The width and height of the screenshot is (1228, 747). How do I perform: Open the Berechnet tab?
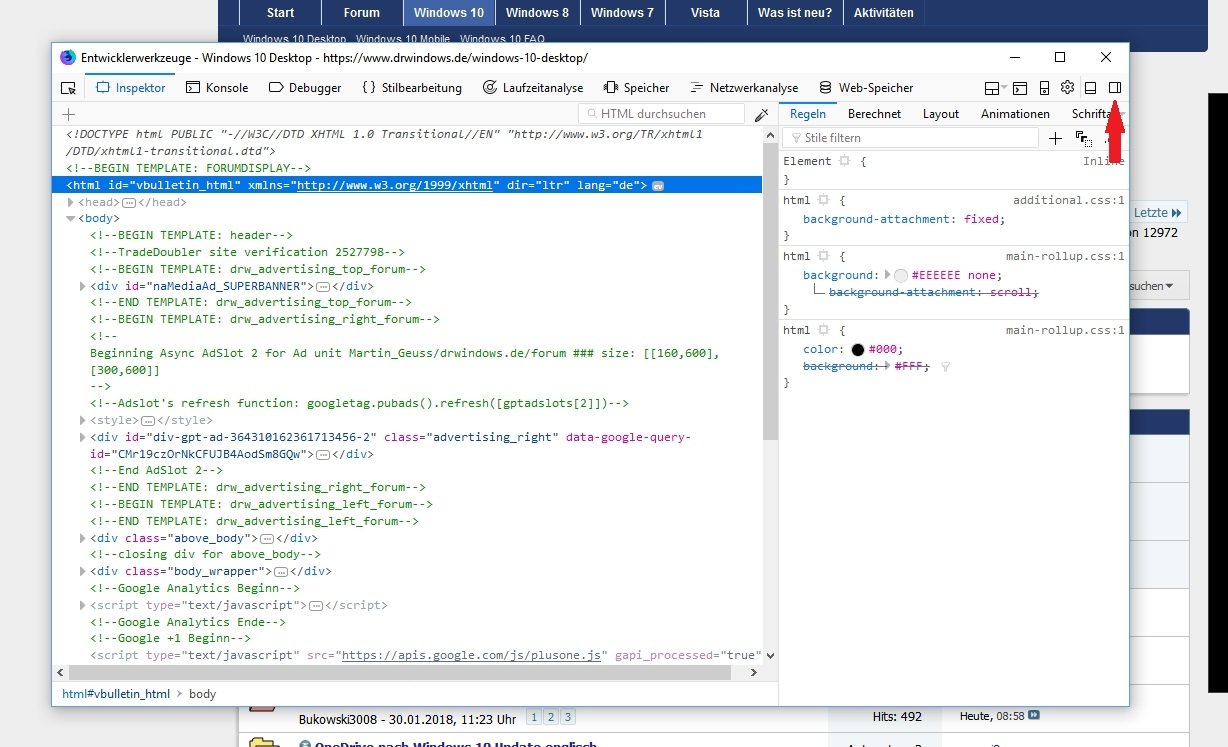(874, 114)
